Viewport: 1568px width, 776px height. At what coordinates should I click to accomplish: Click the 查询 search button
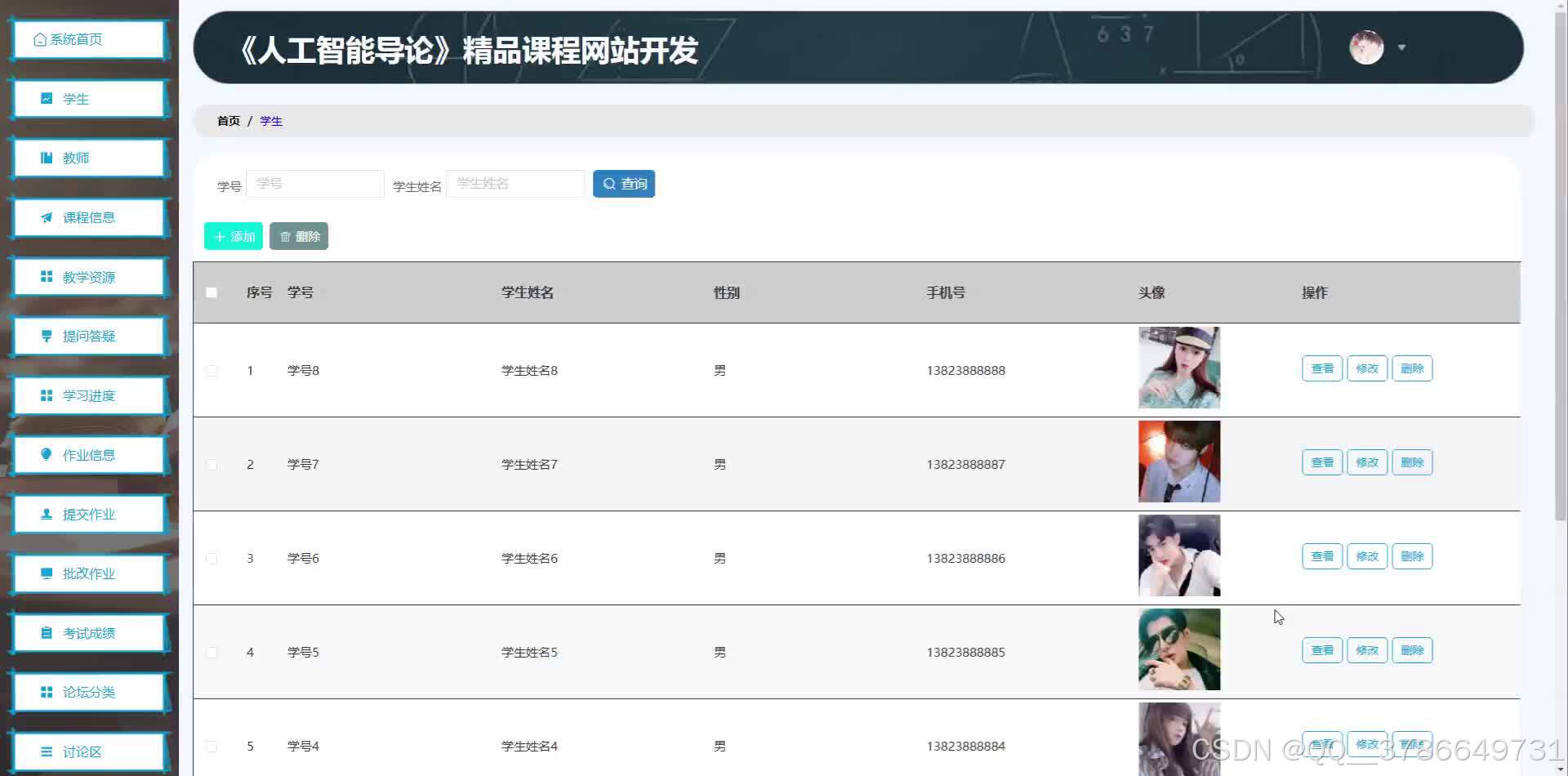624,184
